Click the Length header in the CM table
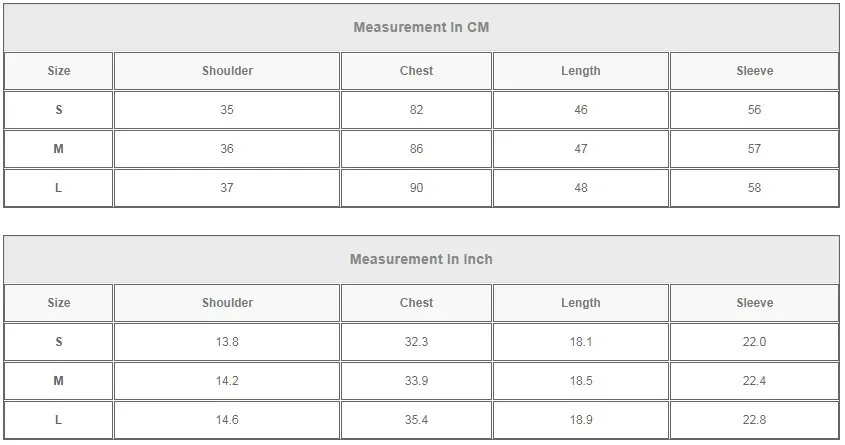 click(580, 71)
